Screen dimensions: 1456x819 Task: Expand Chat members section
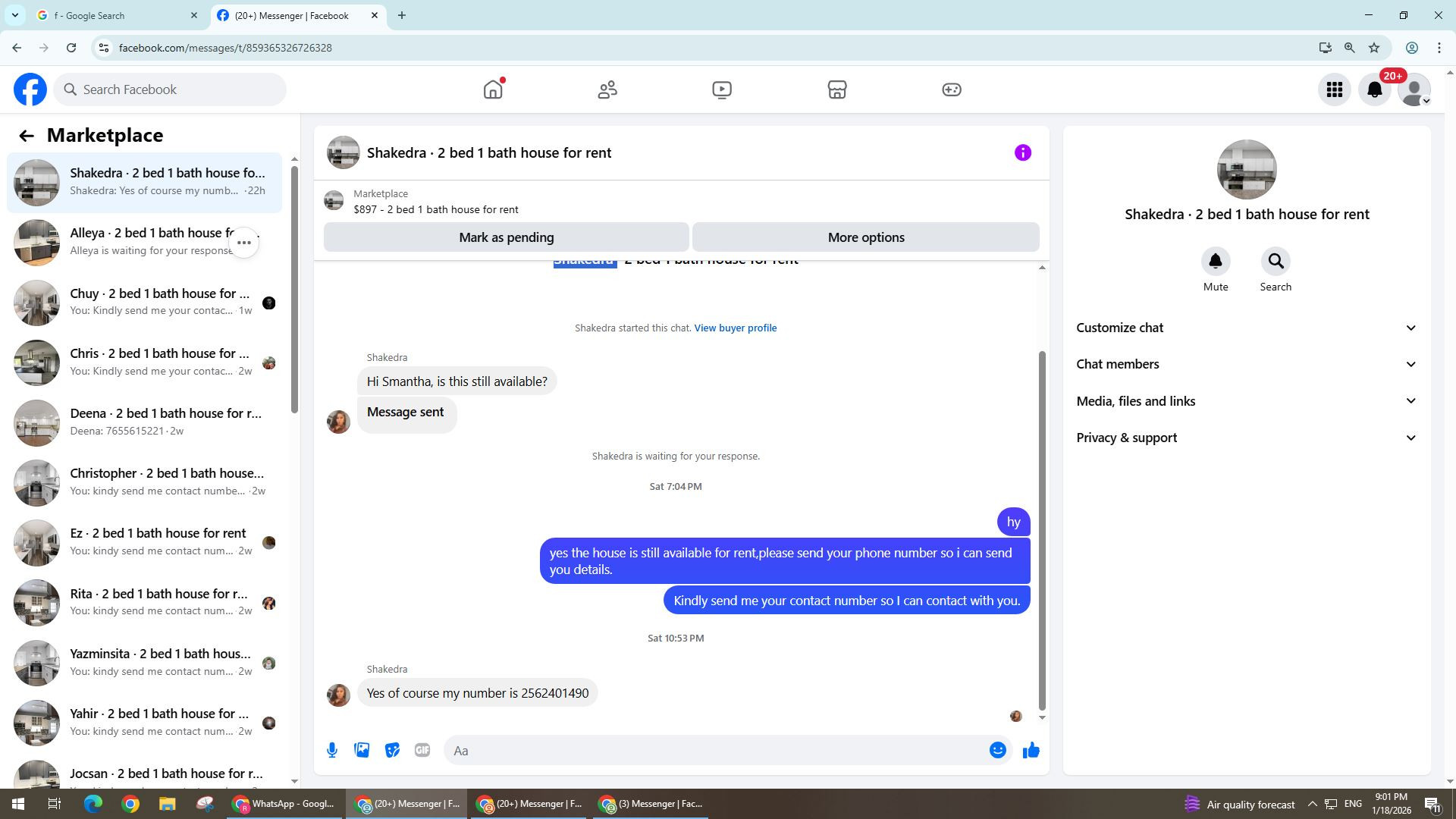pyautogui.click(x=1247, y=364)
